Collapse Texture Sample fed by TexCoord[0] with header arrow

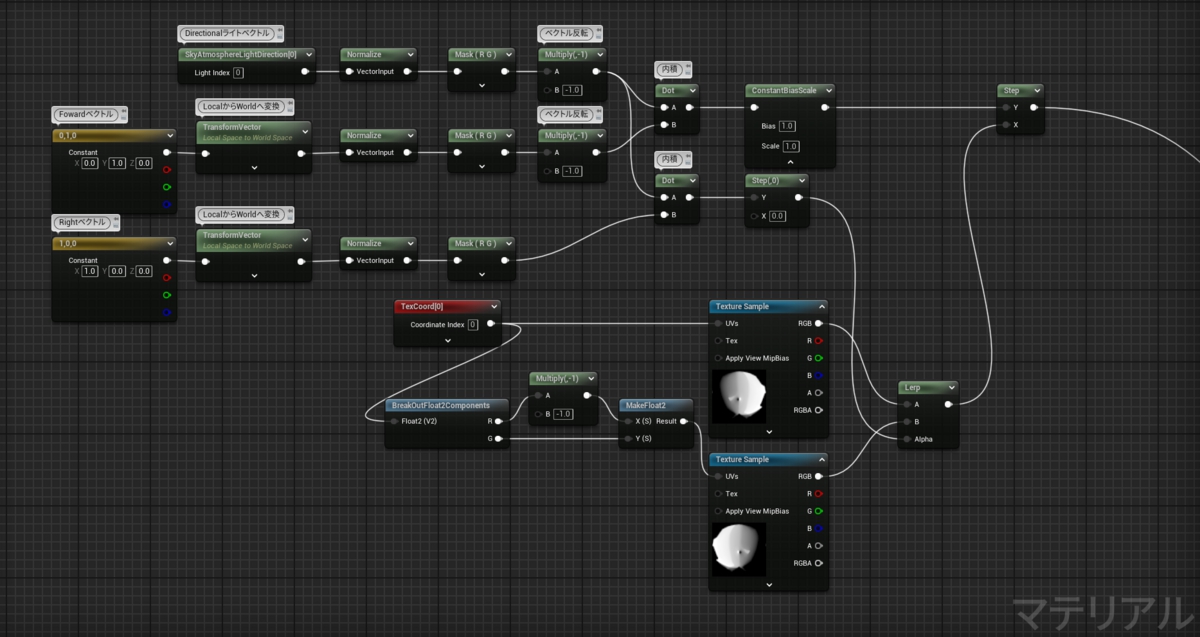(820, 307)
